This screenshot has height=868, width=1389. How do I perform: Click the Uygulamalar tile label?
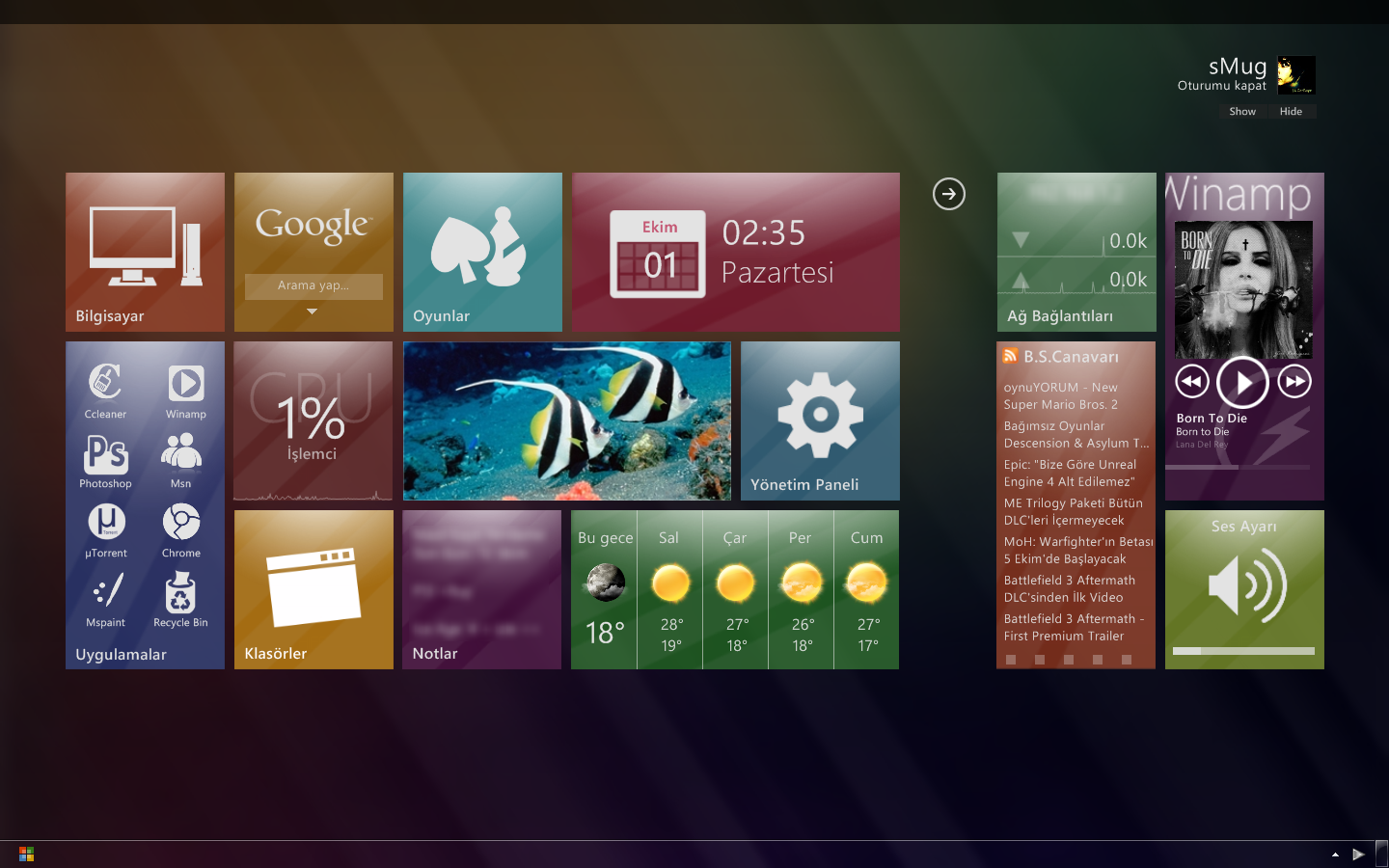click(122, 654)
